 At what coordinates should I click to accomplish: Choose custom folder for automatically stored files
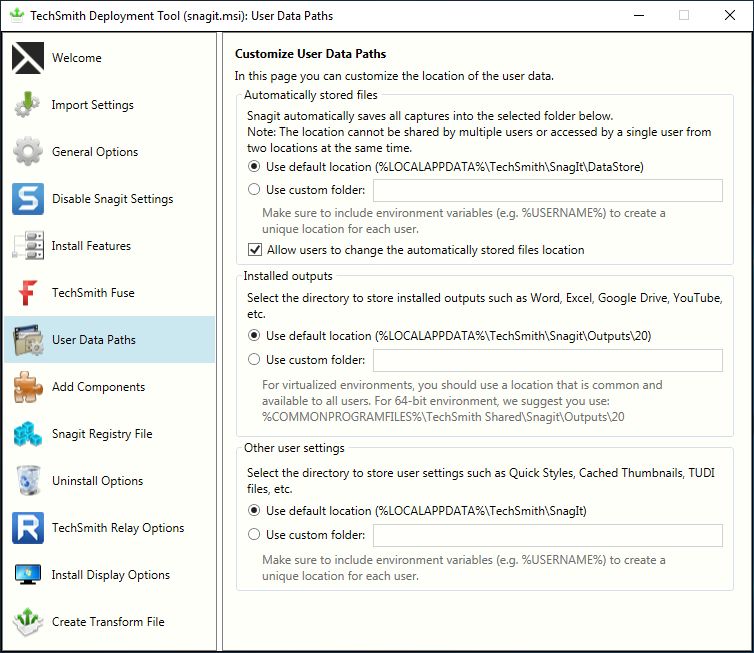click(254, 189)
